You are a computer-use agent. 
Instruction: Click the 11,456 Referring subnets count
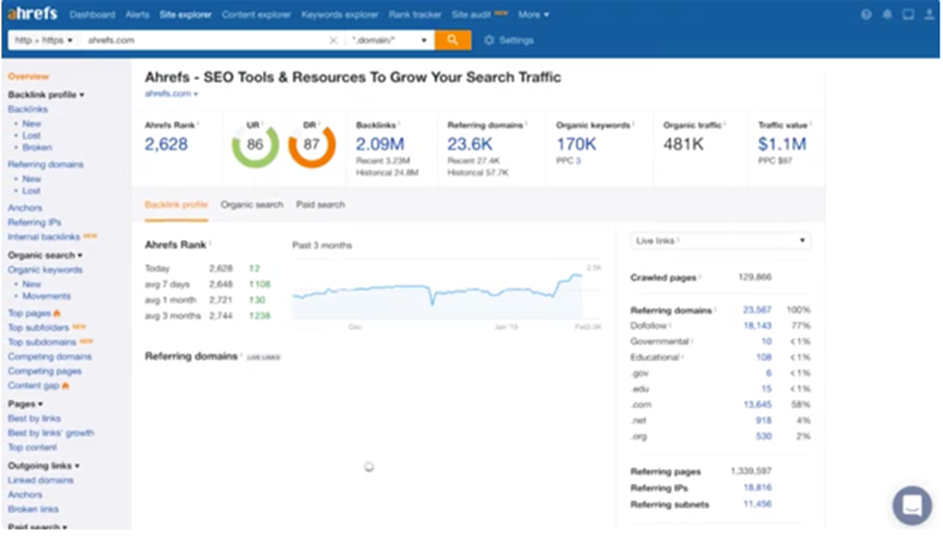pyautogui.click(x=757, y=504)
